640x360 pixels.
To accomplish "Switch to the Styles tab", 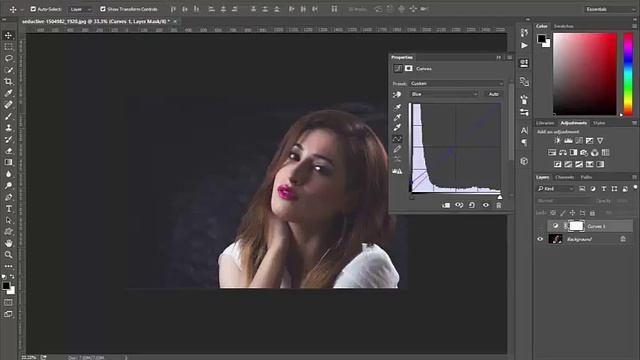I will [599, 123].
